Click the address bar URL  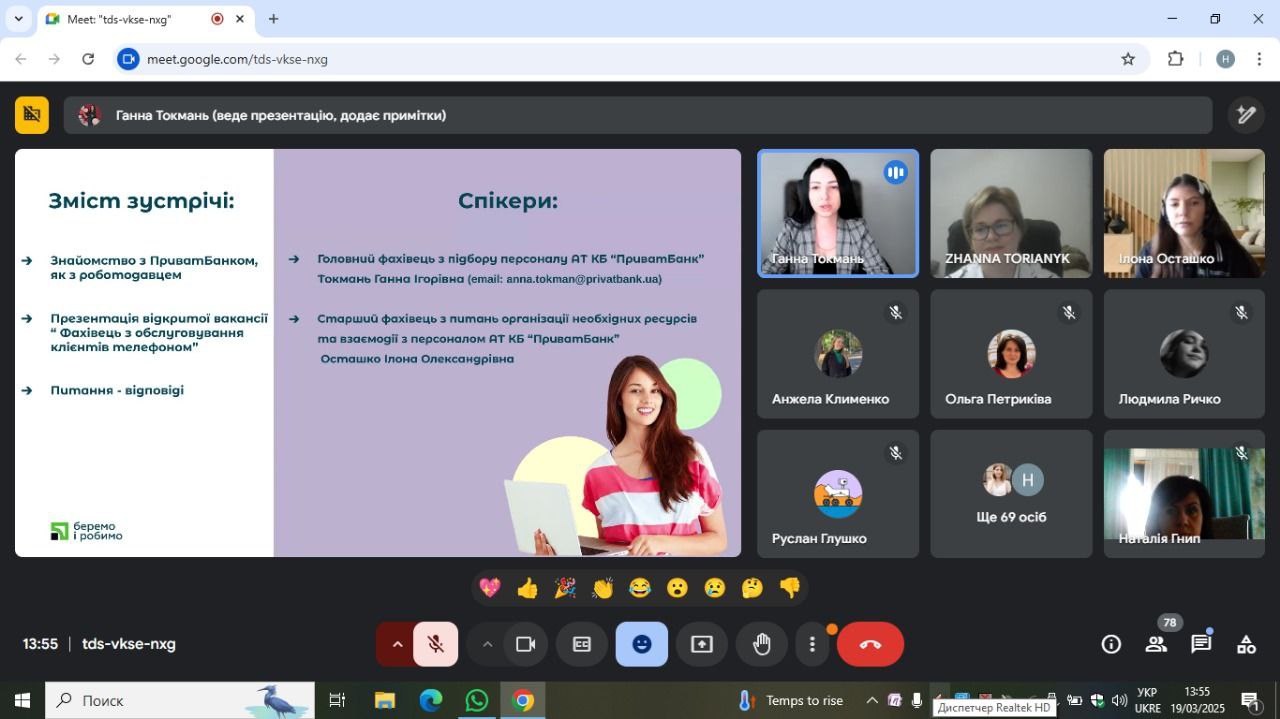pos(237,59)
